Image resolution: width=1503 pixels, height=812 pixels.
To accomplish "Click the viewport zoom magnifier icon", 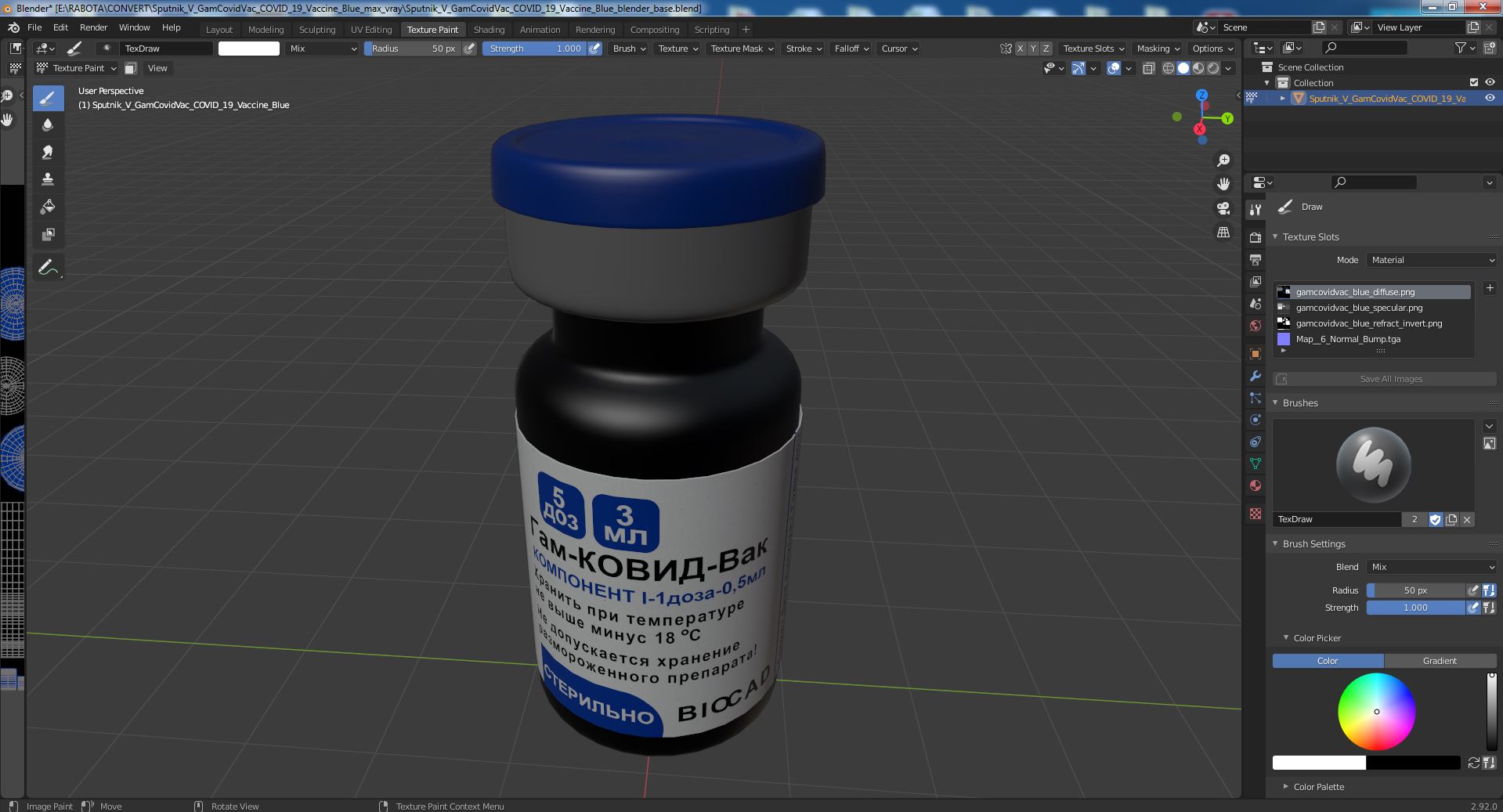I will coord(1223,161).
